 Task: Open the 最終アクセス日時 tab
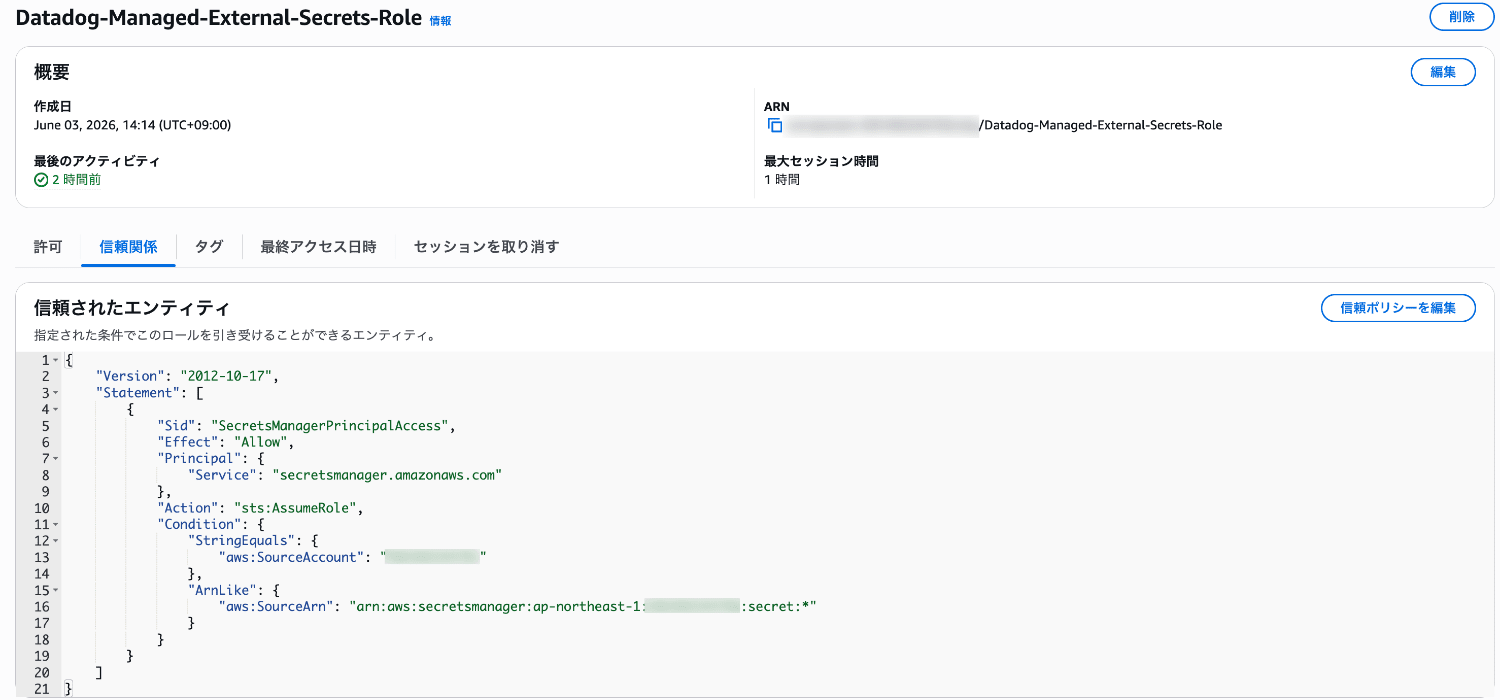(x=318, y=247)
